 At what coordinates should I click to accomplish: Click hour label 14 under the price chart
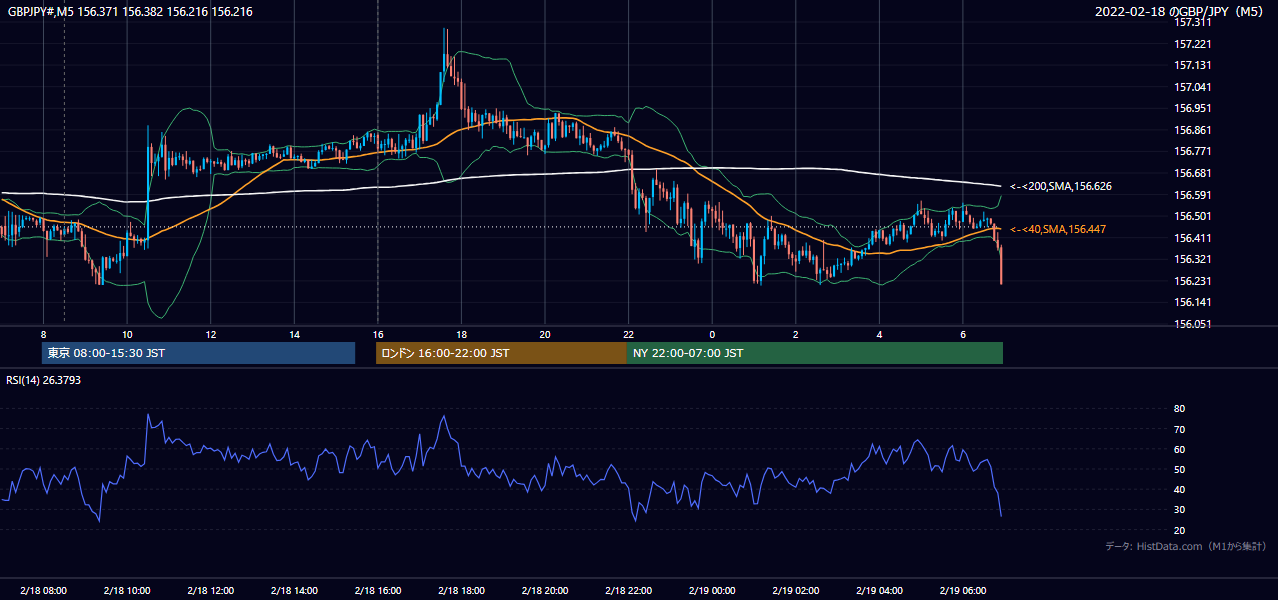(294, 334)
